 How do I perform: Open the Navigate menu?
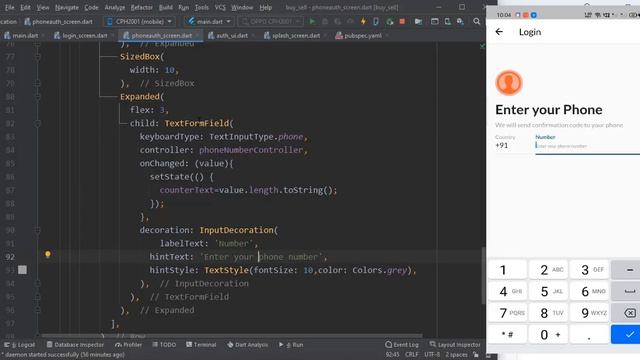67,7
